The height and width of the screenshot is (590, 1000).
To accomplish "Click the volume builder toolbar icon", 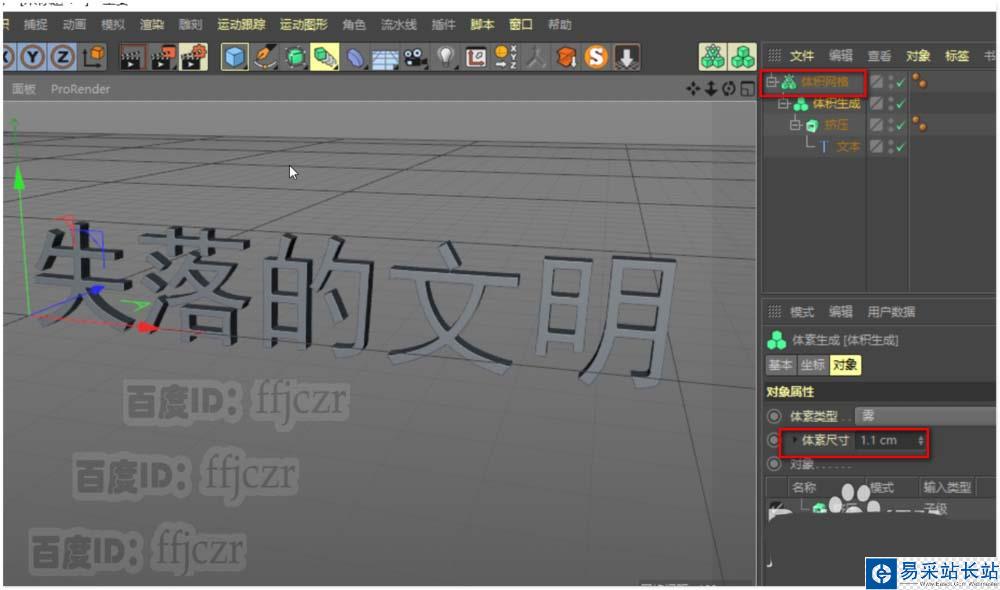I will (742, 57).
